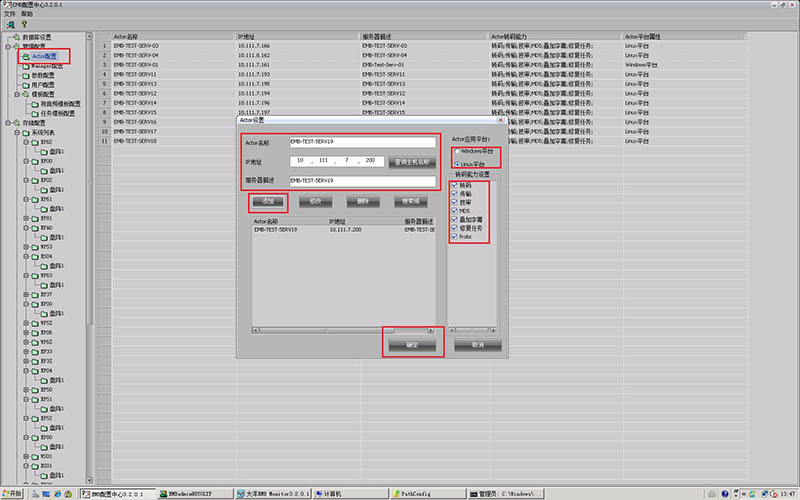Click right arrow of dialog list scrollbar

(431, 331)
